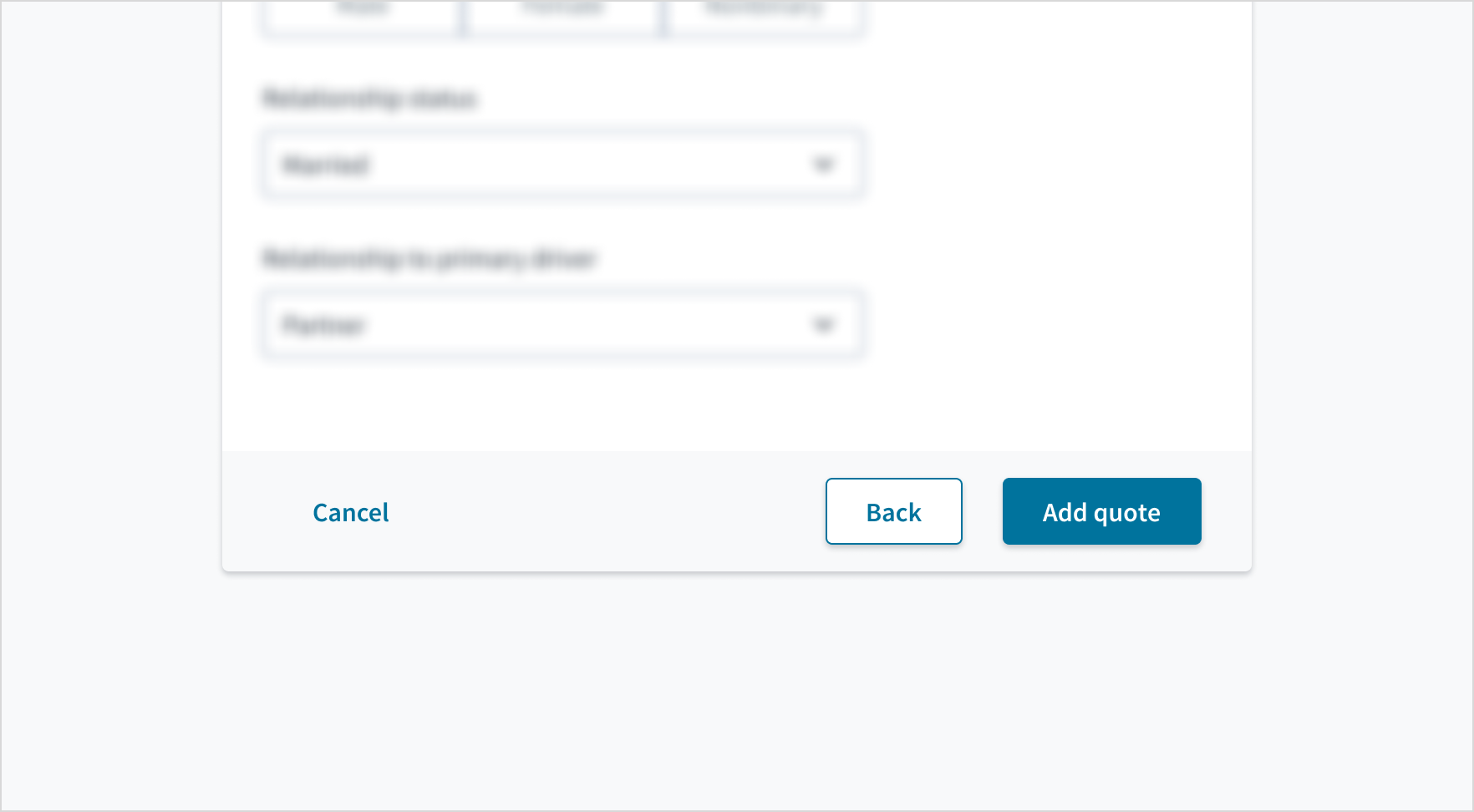Click the Relationship to primary driver label

(429, 259)
